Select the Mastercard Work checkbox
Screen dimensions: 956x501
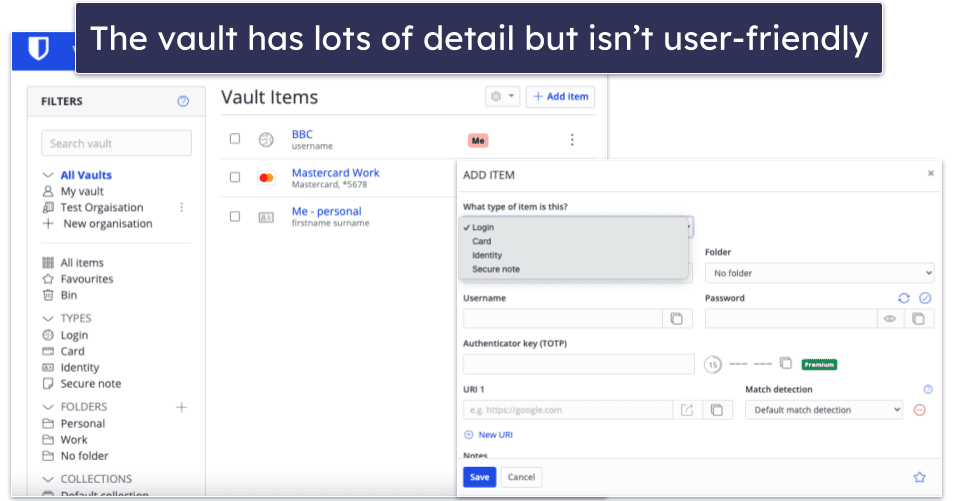coord(235,177)
